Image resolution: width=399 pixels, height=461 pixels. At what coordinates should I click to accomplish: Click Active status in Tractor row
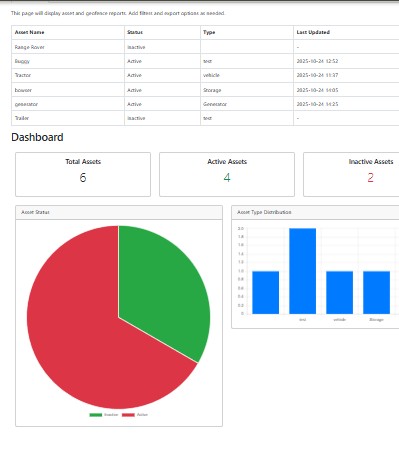pos(134,75)
